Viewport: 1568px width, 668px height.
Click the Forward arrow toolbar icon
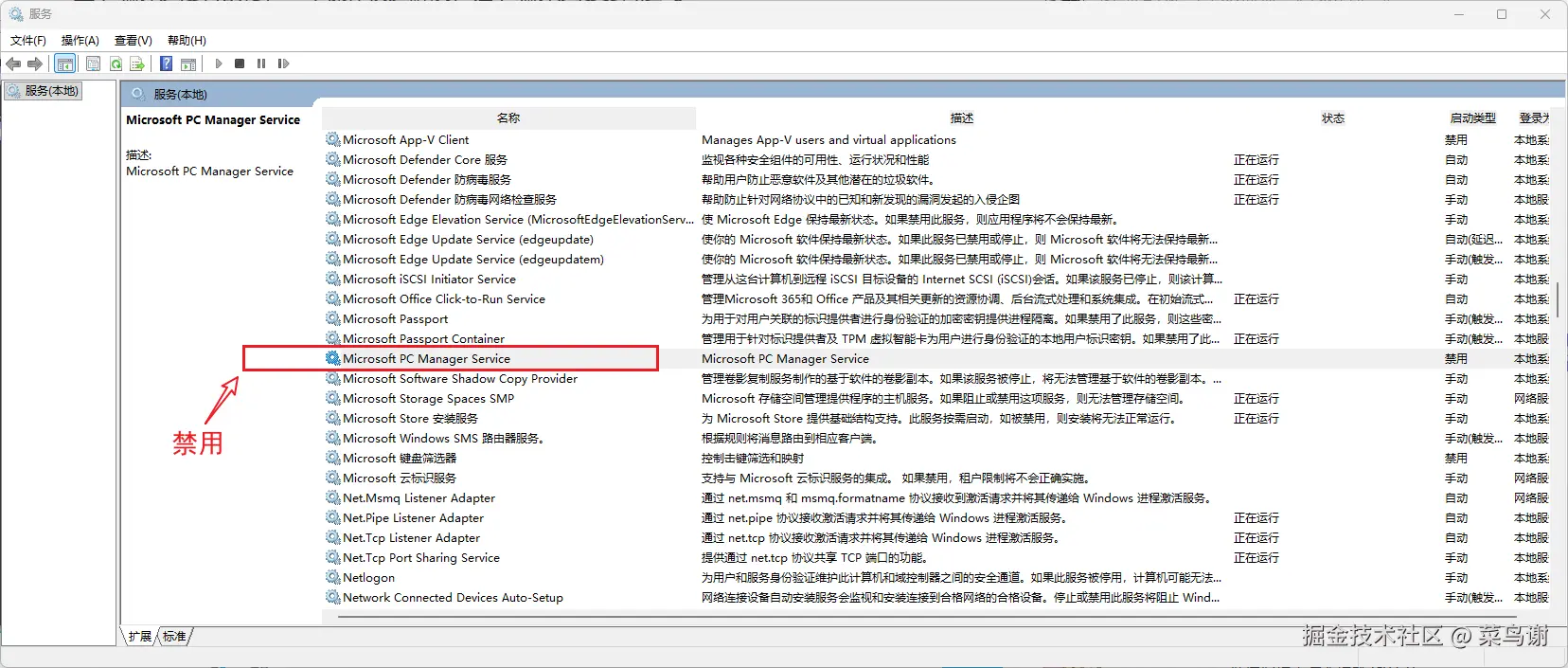(35, 63)
